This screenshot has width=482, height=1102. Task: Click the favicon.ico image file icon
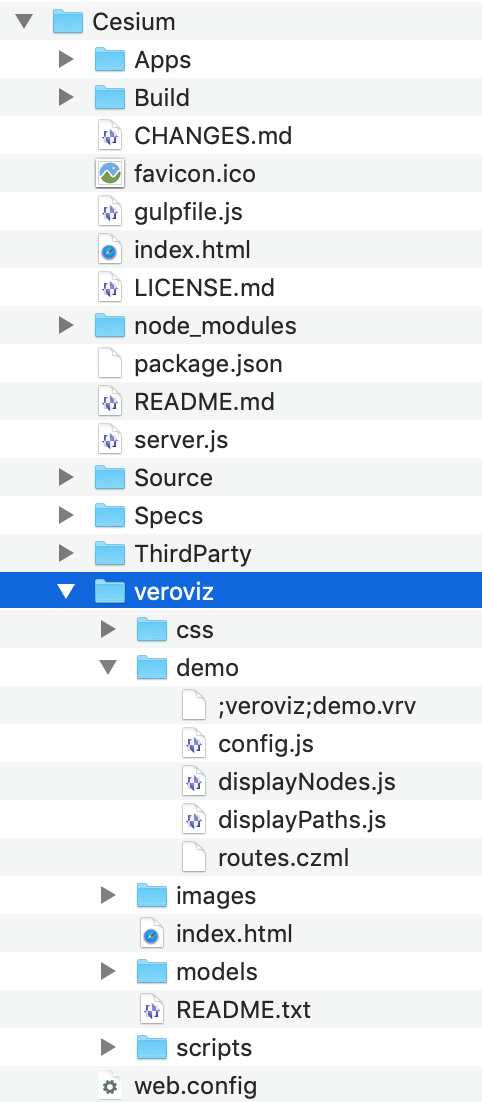point(109,174)
